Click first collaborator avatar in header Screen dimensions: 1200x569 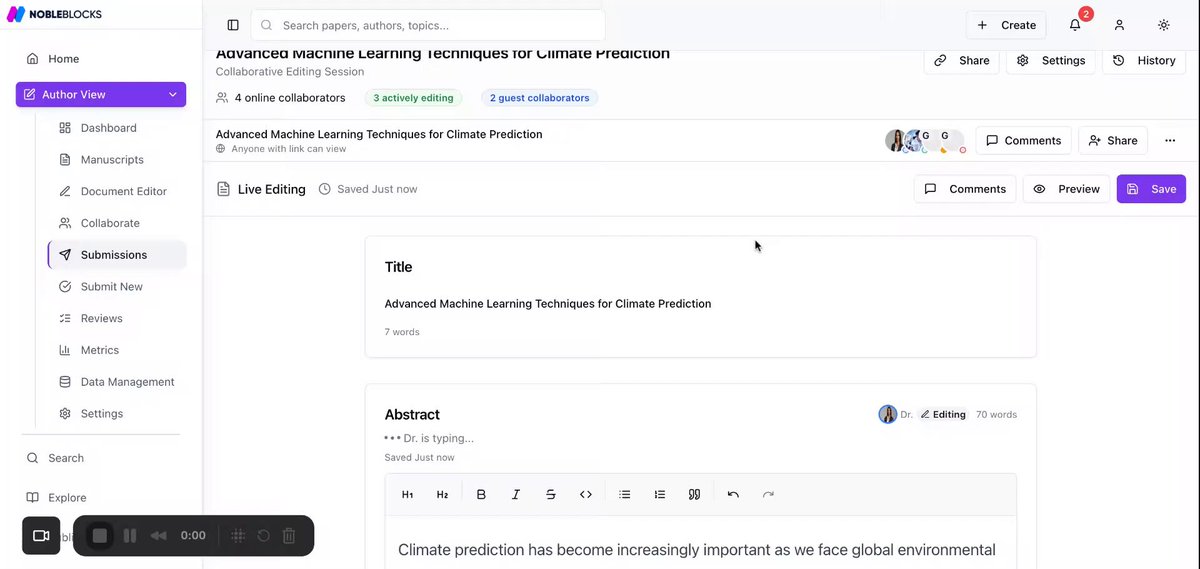(896, 141)
